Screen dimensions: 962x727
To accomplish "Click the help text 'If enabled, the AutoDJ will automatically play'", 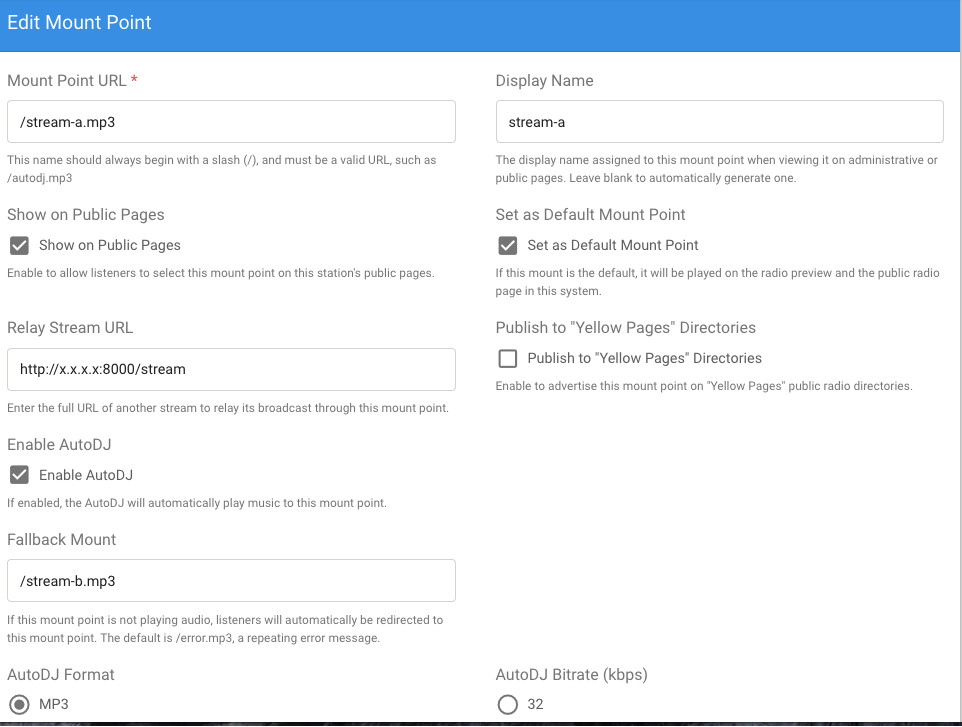I will click(197, 503).
